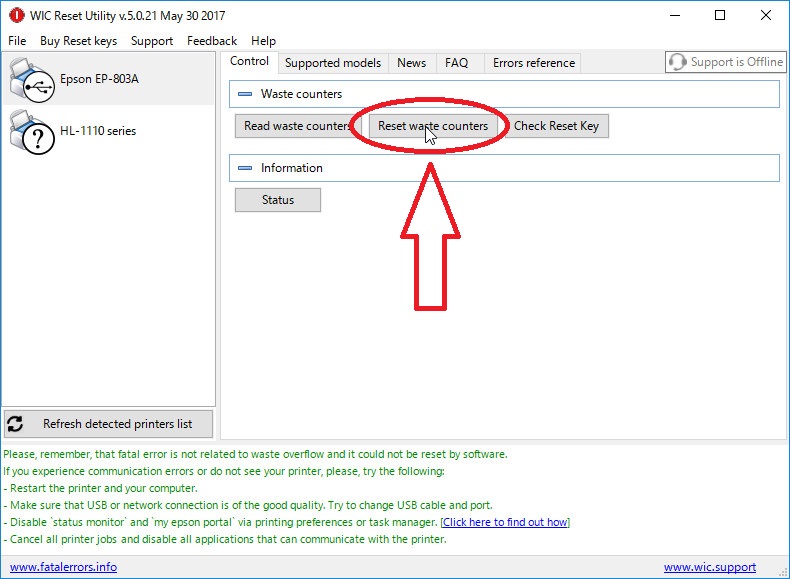
Task: Open the FAQ tab
Action: pos(456,63)
